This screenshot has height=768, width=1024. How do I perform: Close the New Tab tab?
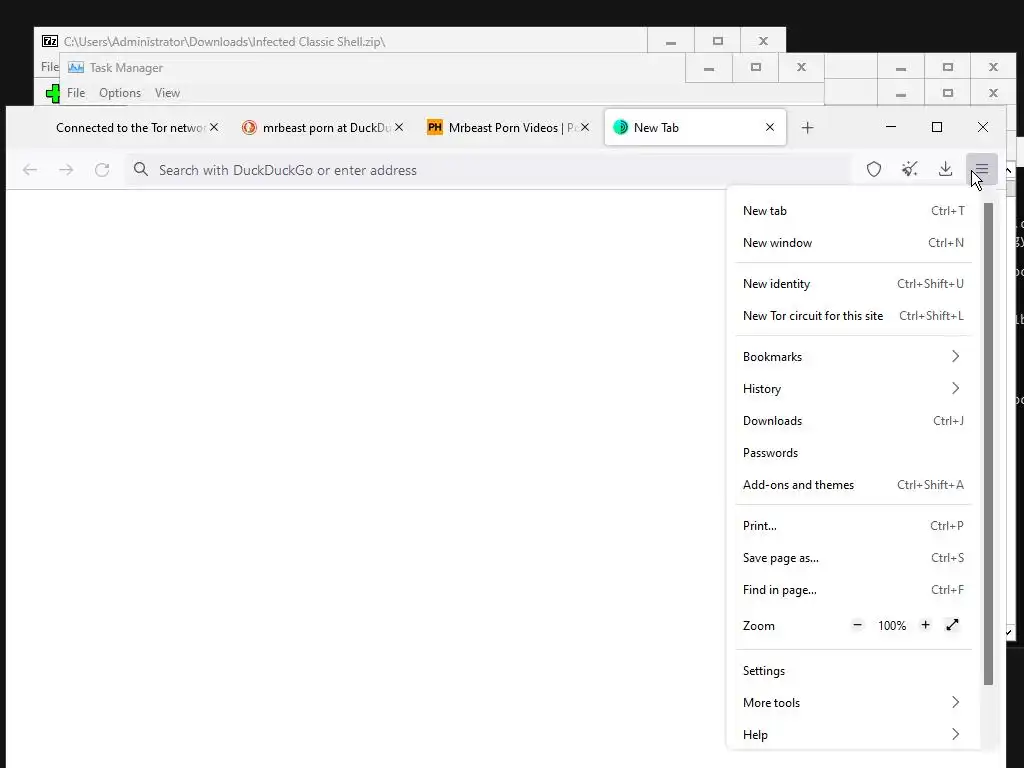[770, 127]
